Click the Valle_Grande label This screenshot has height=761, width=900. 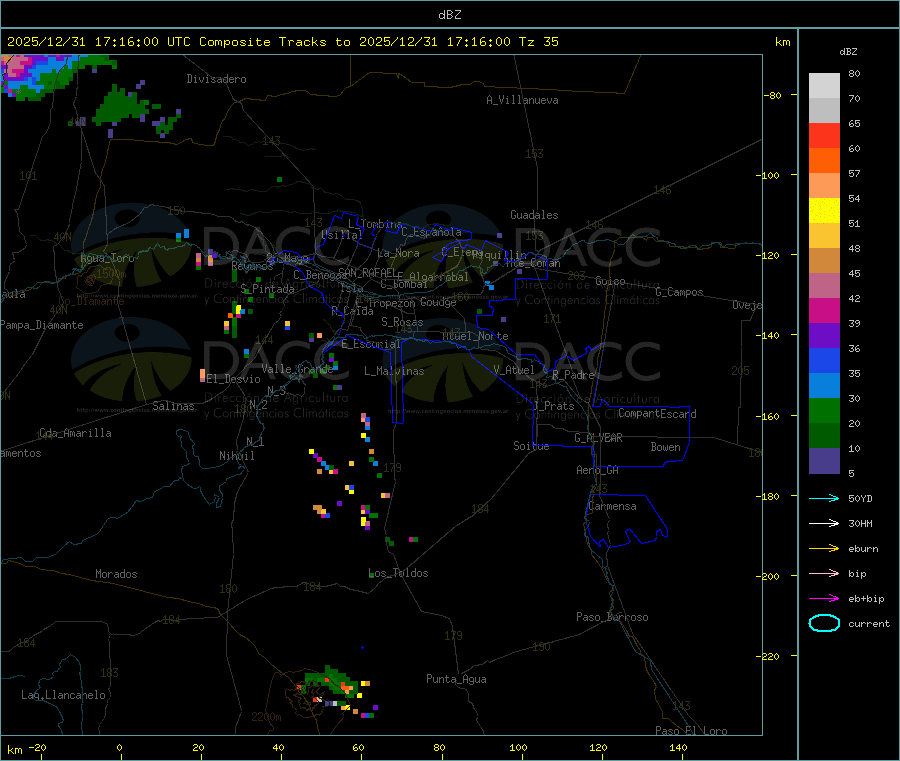click(x=297, y=369)
